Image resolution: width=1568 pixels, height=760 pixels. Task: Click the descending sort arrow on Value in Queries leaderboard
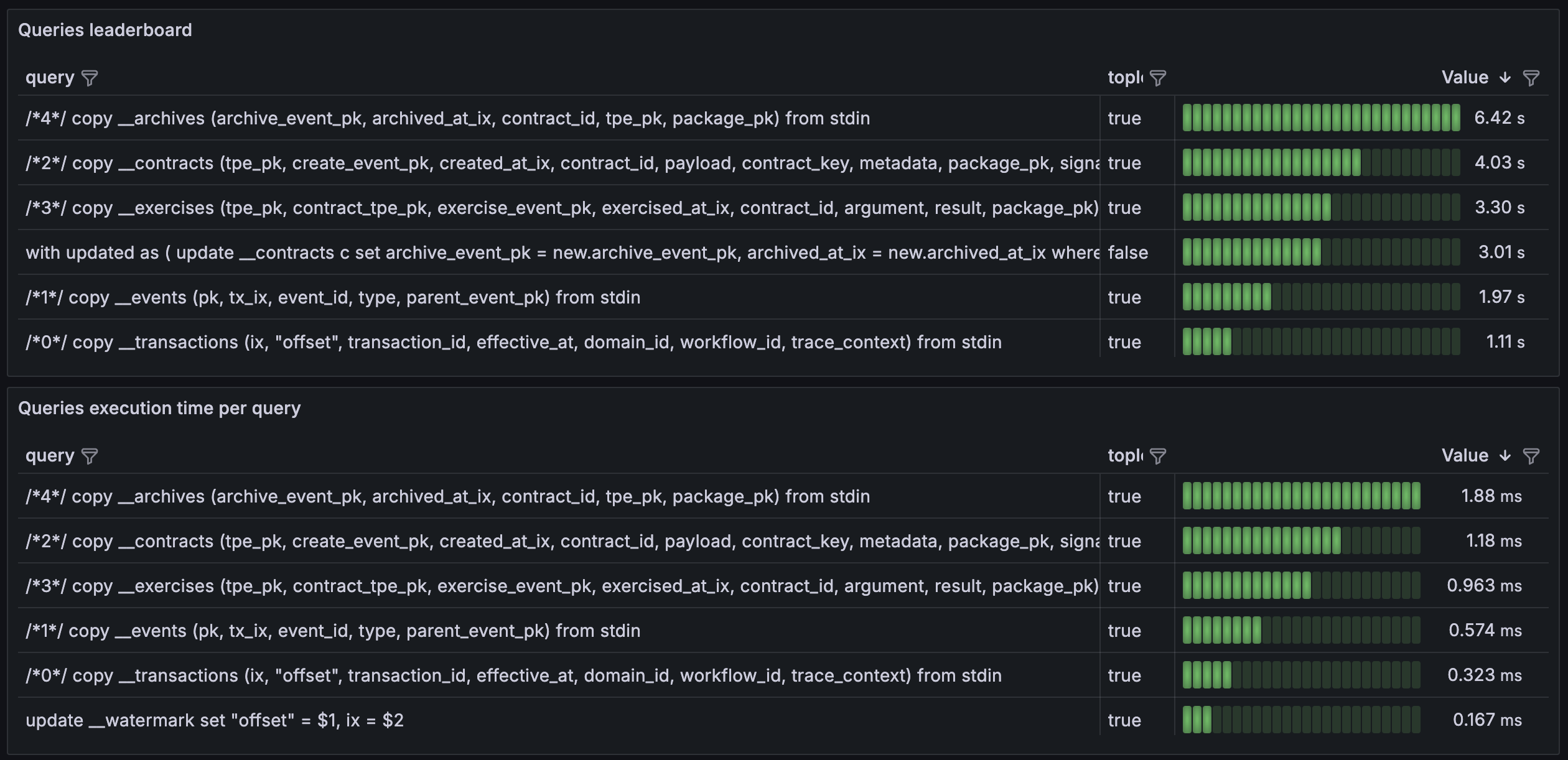[x=1505, y=78]
